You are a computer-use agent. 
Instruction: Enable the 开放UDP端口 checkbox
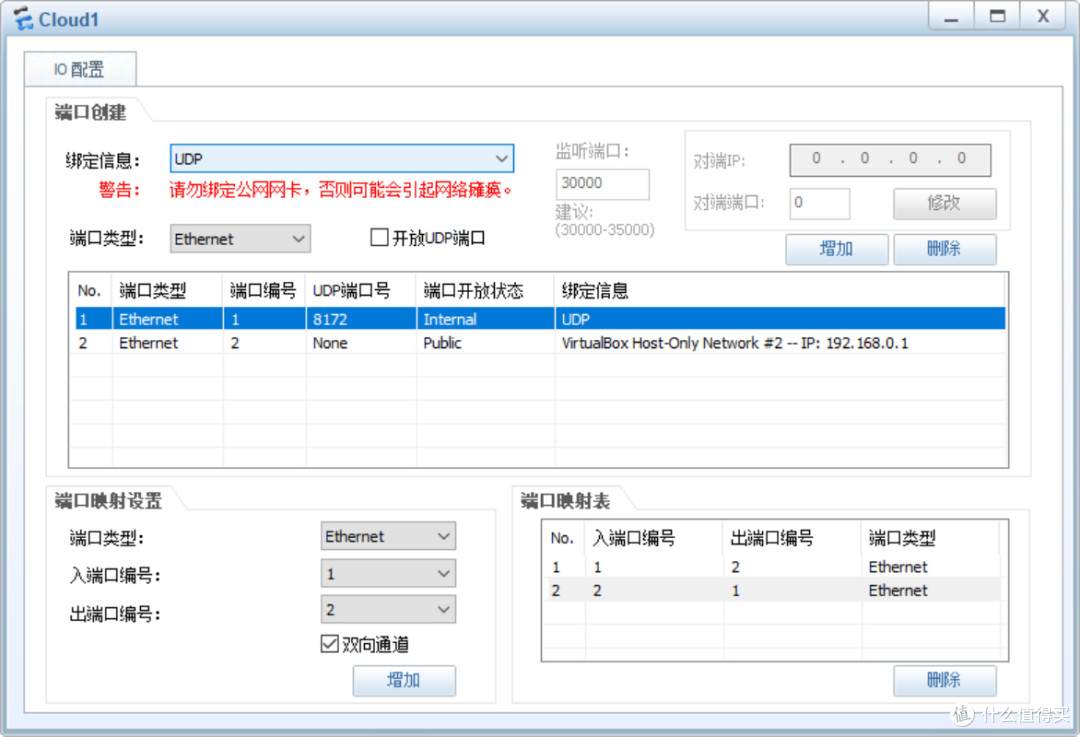(380, 238)
